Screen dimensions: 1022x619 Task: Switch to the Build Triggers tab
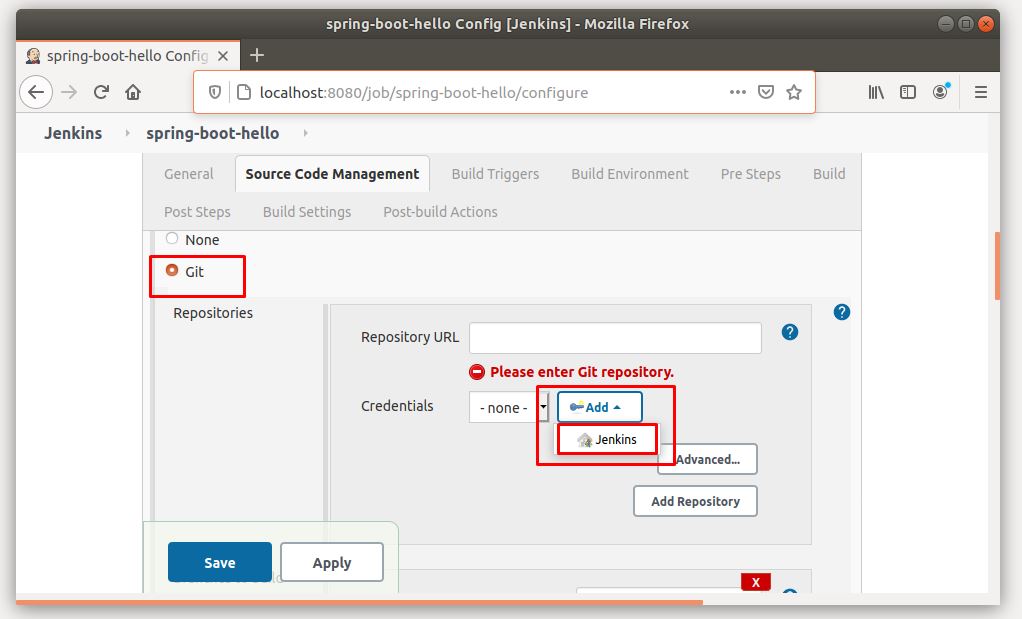495,173
